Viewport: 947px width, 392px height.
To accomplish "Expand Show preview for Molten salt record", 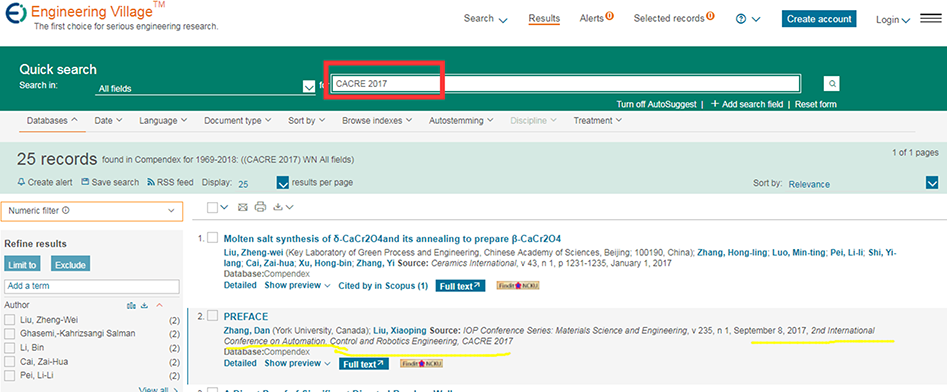I will tap(298, 285).
